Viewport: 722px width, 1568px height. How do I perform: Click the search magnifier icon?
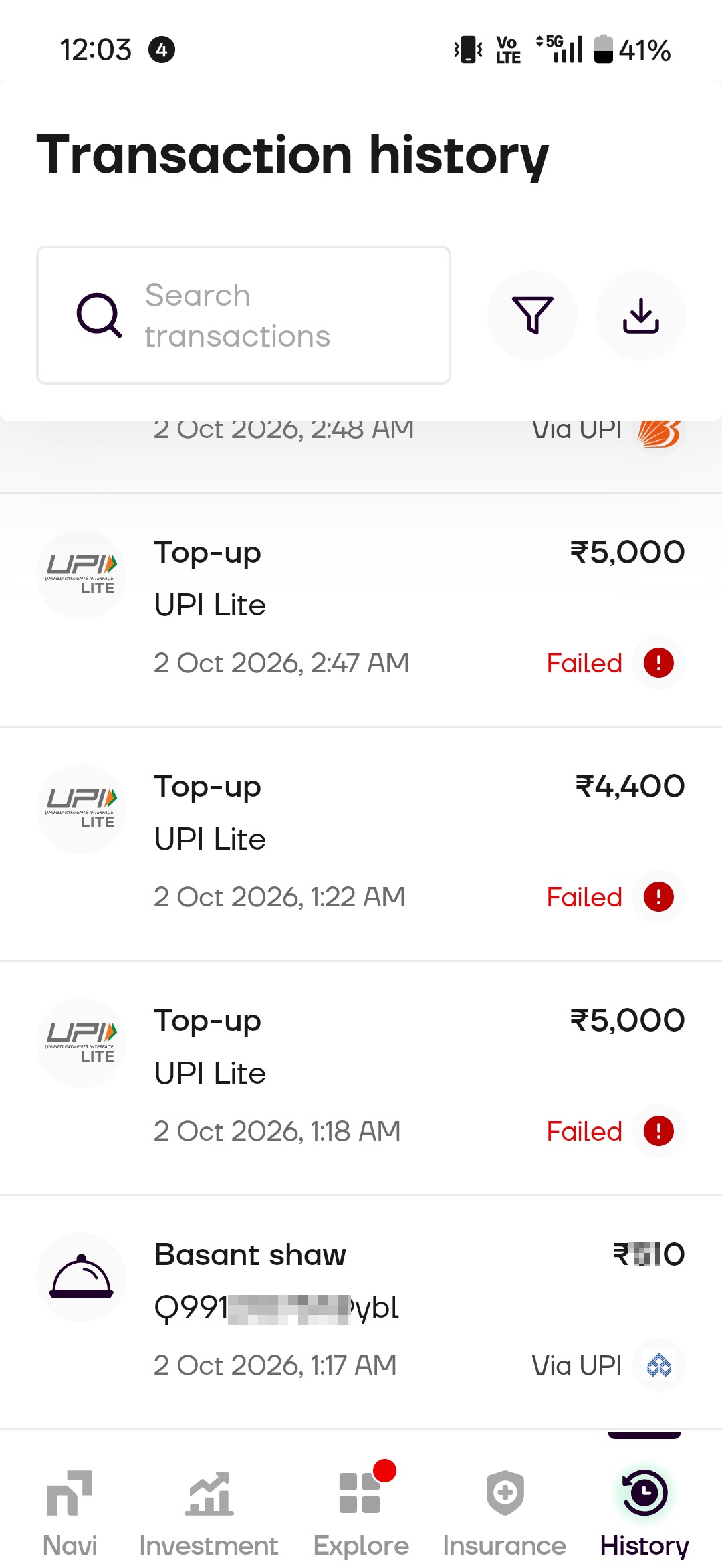99,315
